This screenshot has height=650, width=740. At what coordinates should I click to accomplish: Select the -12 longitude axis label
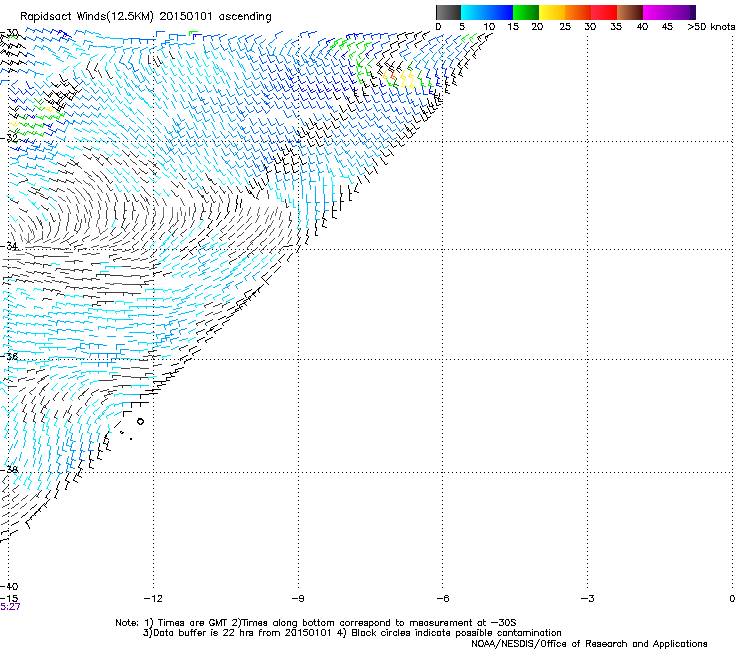click(153, 599)
